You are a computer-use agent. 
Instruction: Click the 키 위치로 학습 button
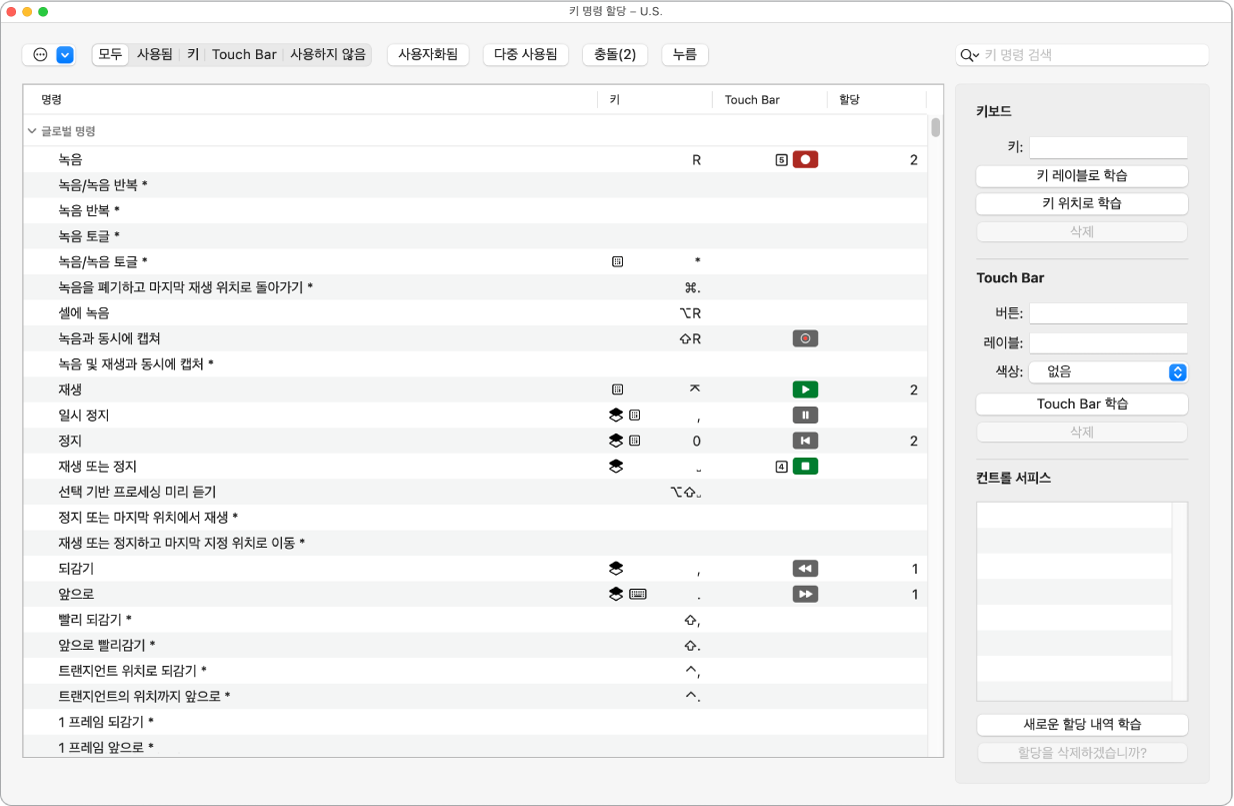pos(1082,203)
